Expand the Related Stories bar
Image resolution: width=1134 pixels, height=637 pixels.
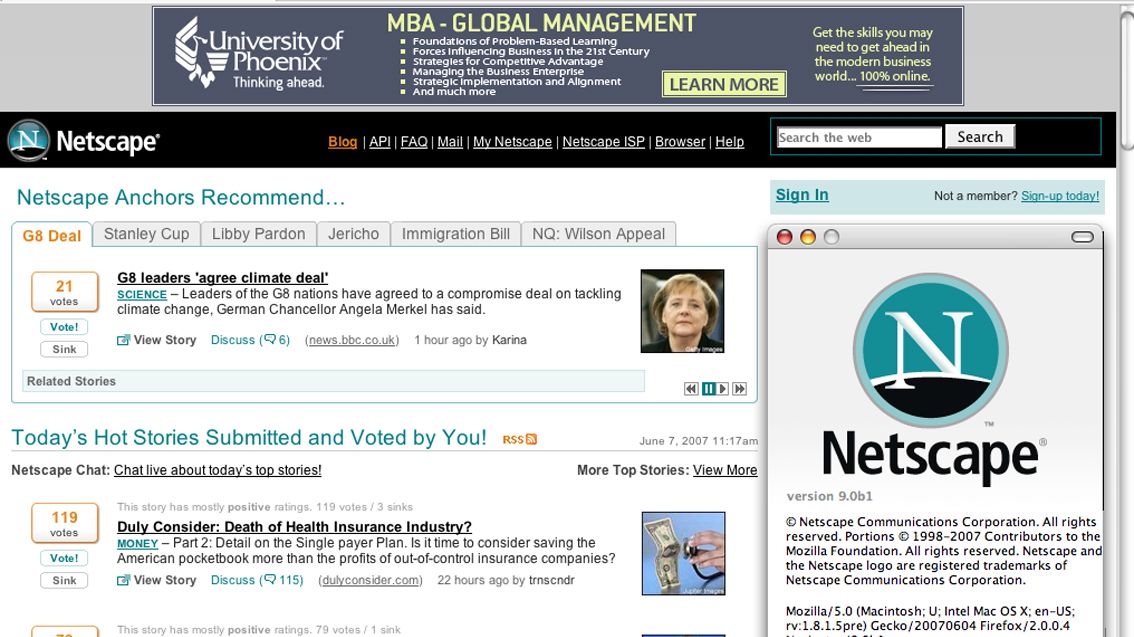pyautogui.click(x=333, y=381)
